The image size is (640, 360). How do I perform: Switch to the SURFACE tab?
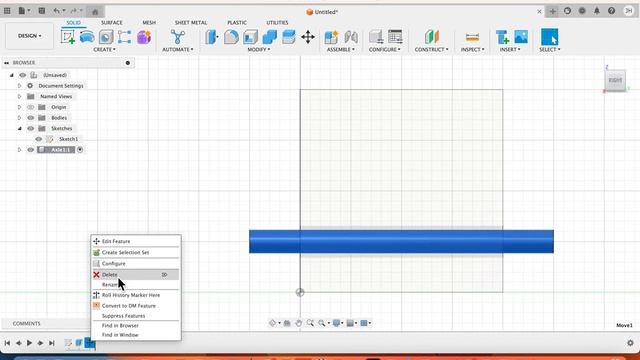click(111, 22)
